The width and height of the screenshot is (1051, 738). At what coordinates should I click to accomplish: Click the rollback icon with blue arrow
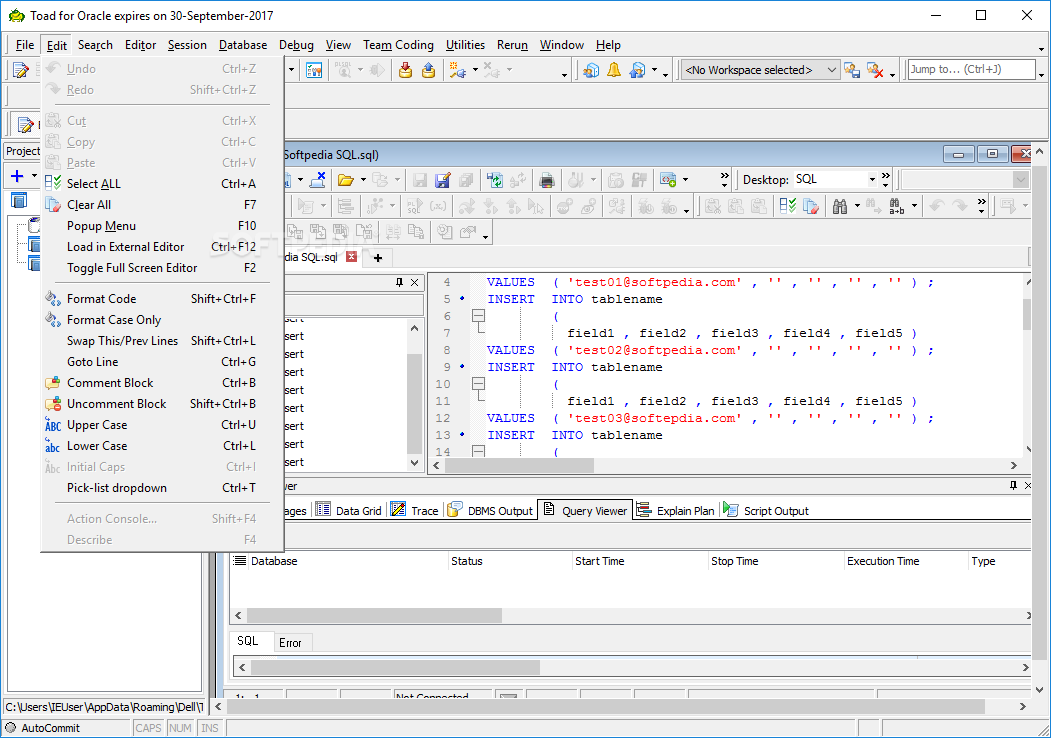[x=428, y=70]
